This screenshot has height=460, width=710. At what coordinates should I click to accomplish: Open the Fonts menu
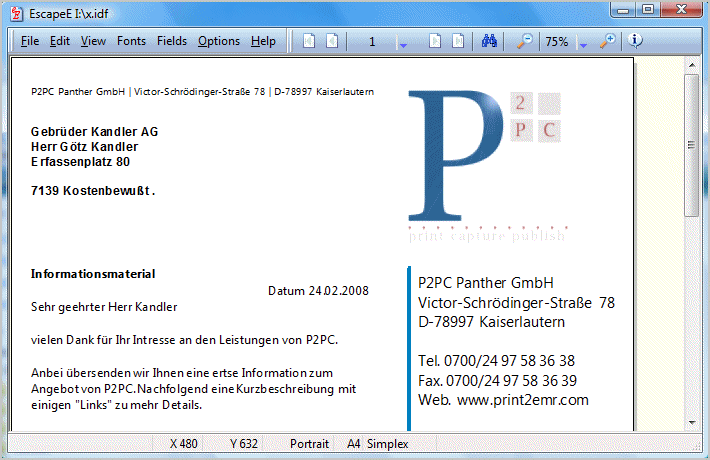(131, 41)
